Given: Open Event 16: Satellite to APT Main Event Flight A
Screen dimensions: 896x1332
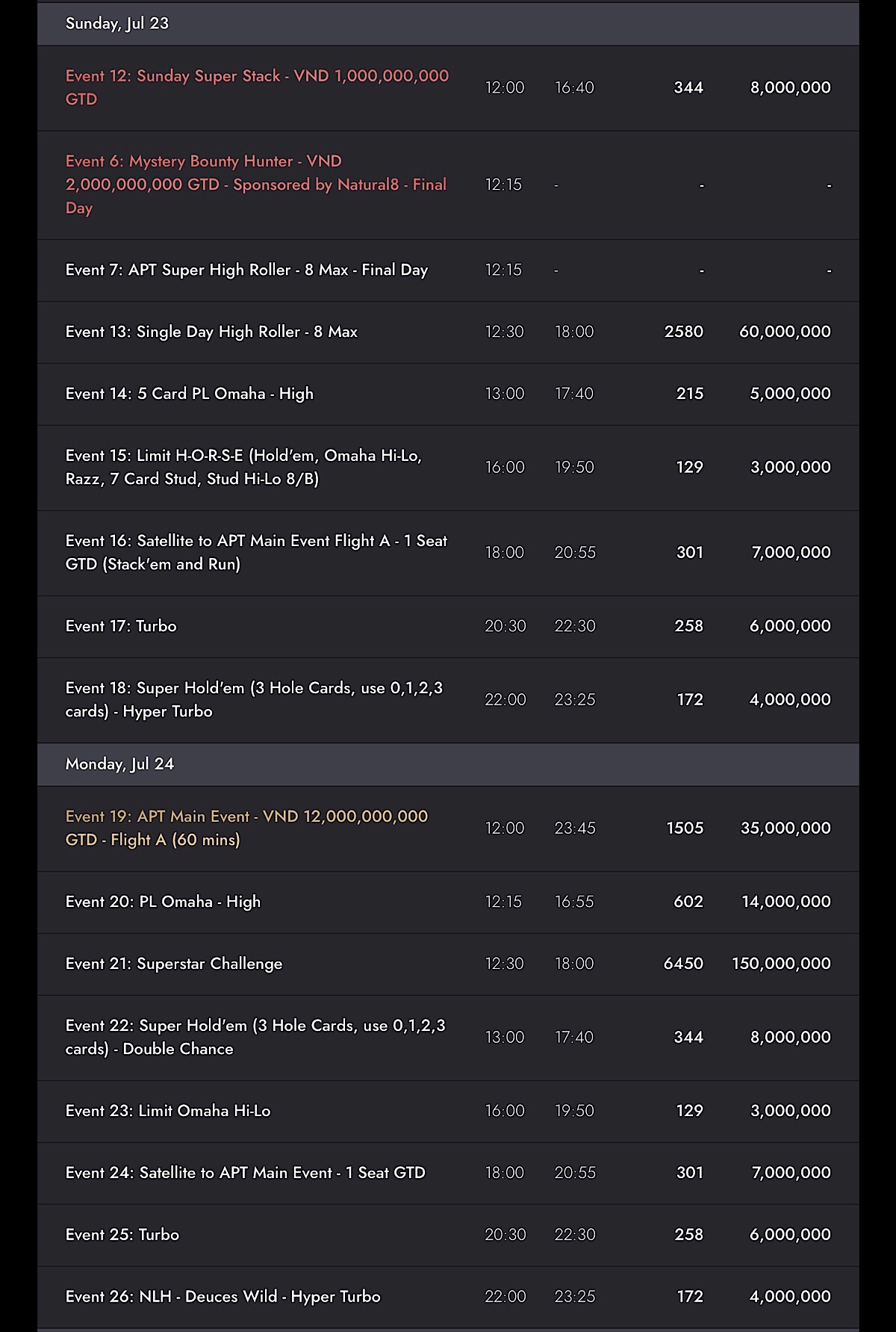Looking at the screenshot, I should 256,553.
